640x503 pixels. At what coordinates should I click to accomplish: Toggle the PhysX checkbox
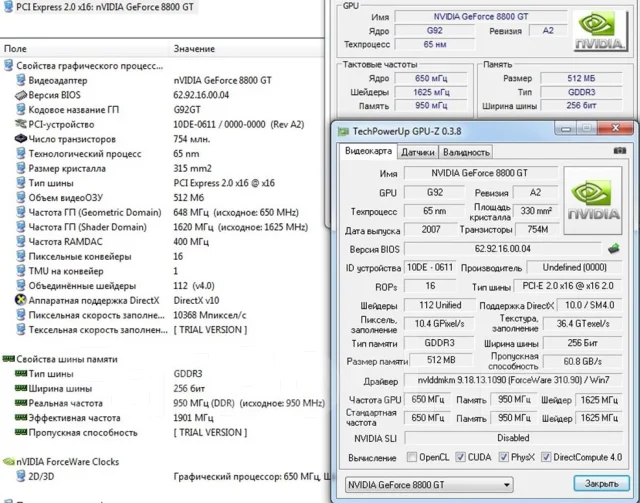(x=504, y=457)
